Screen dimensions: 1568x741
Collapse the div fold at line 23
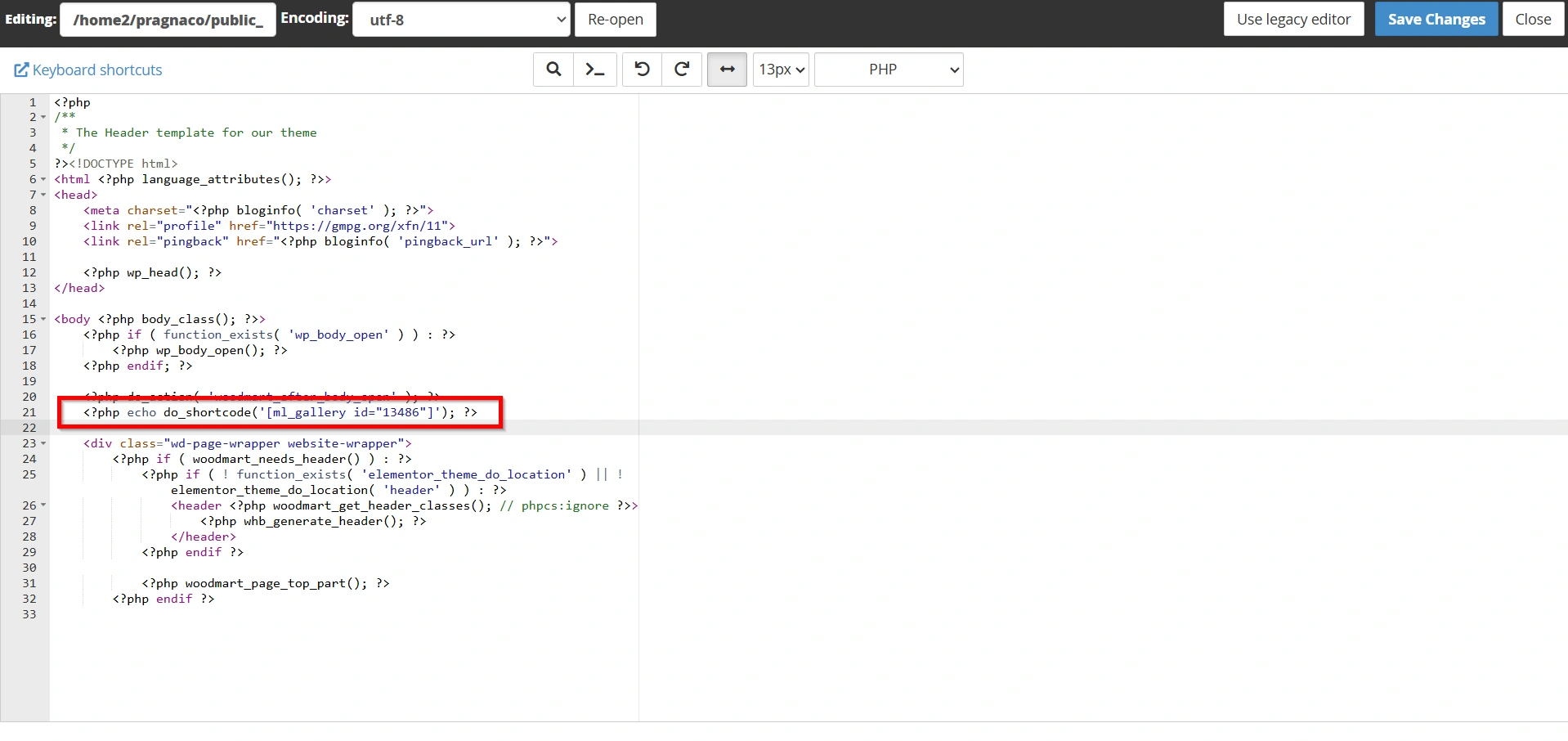click(43, 443)
